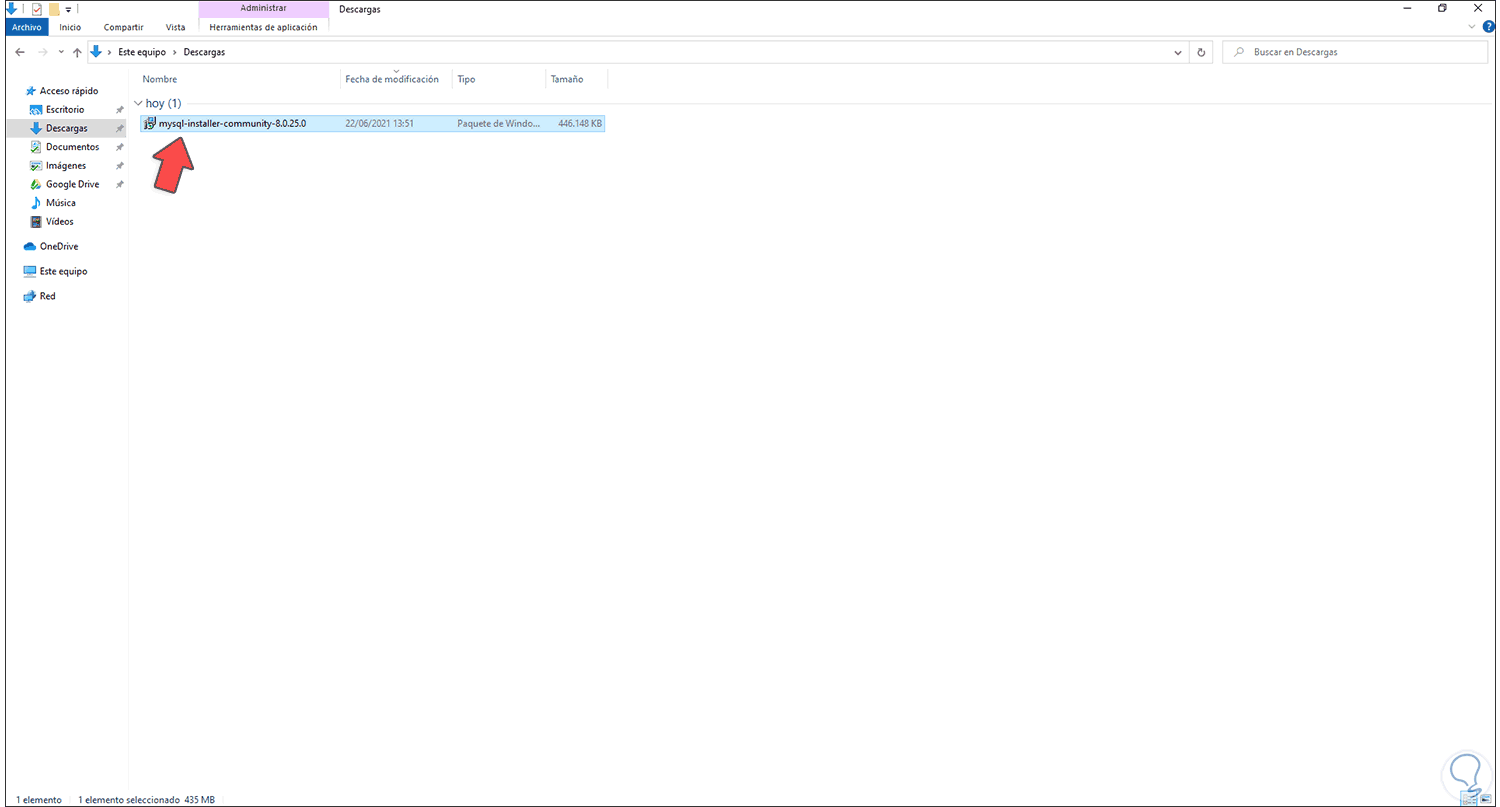Open the recent locations dropdown
1500x807 pixels.
coord(60,52)
